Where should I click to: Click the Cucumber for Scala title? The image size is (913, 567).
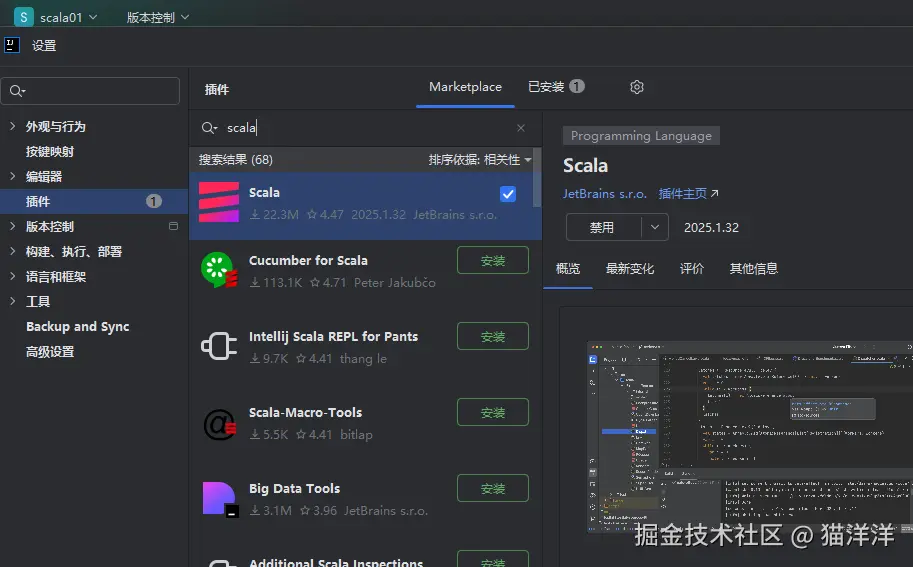pyautogui.click(x=308, y=260)
